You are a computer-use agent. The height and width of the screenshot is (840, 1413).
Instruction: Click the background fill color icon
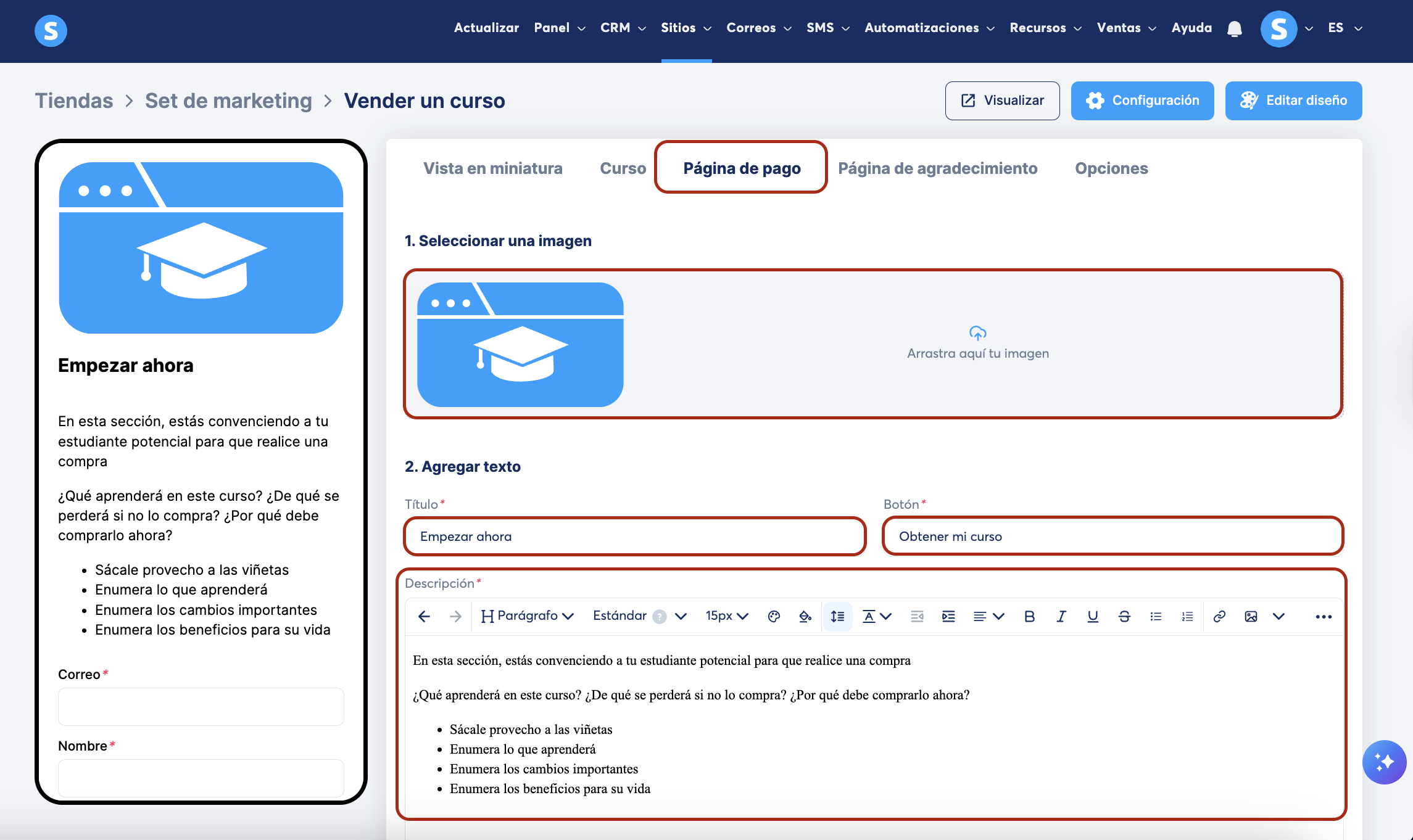coord(805,616)
